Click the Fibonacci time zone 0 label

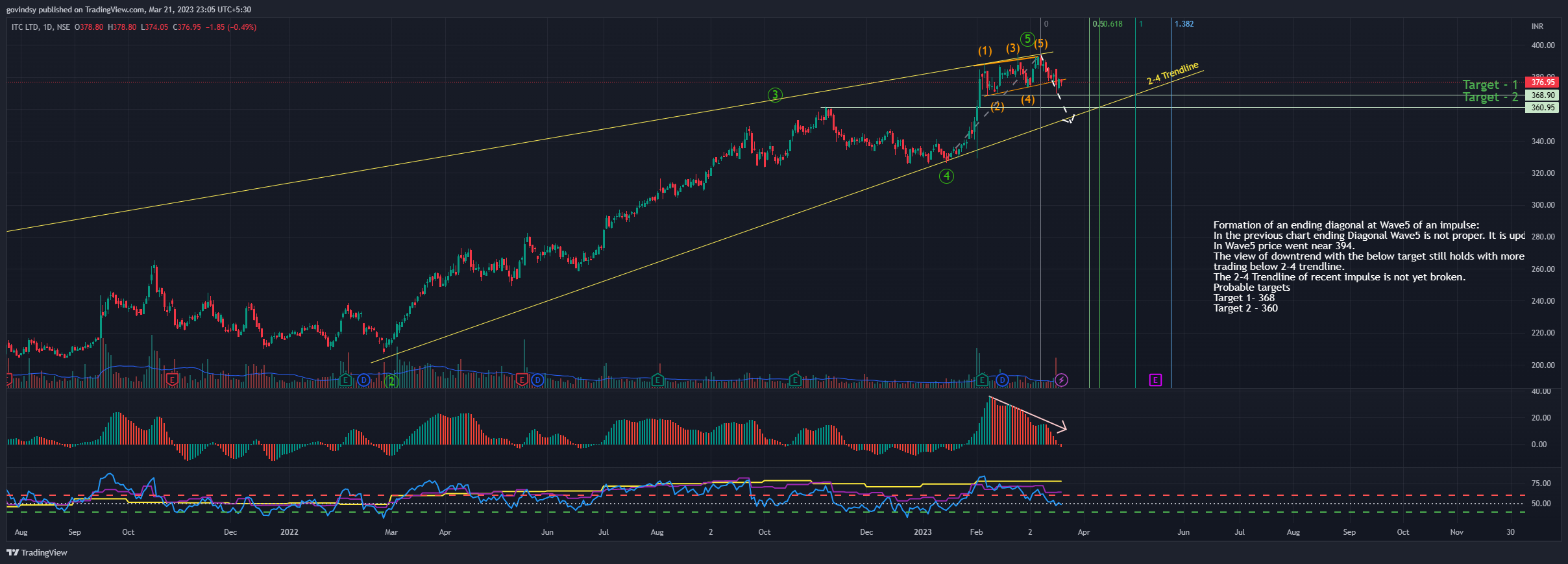click(x=1046, y=24)
